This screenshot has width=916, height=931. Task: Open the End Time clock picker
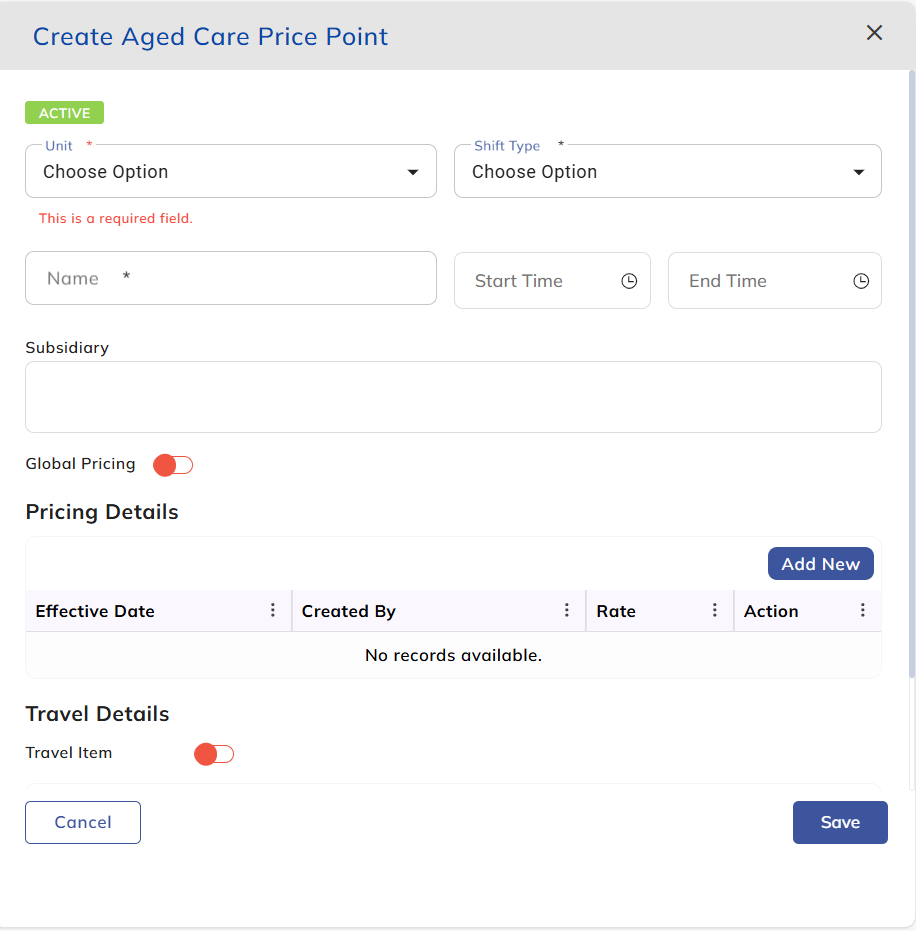(x=860, y=281)
